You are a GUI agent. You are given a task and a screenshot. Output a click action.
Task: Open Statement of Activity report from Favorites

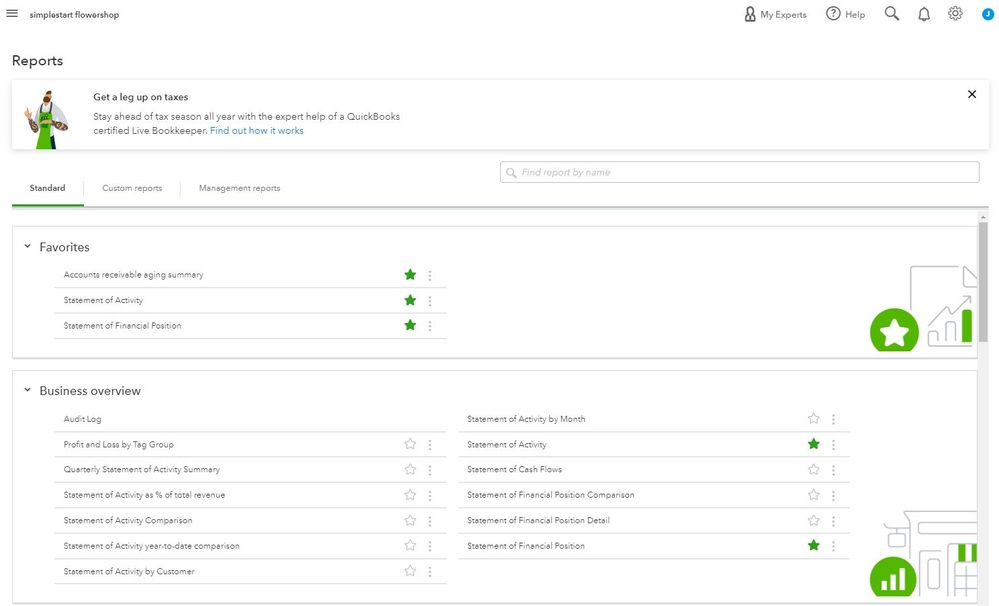click(x=103, y=300)
